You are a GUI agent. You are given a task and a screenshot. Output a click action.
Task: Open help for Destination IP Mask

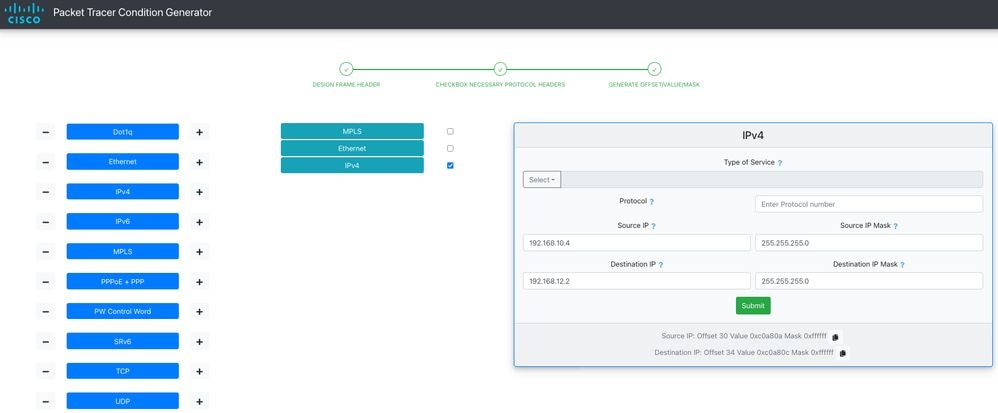902,265
